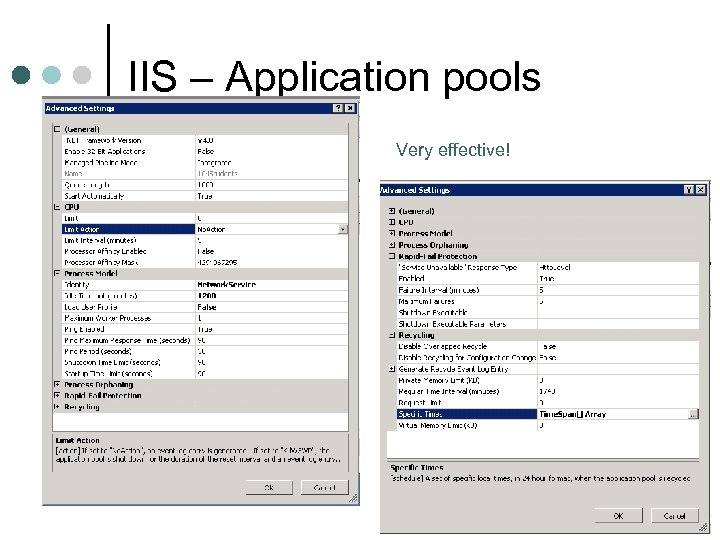
Task: Select the Managed Pipeline Mode row
Action: pos(205,162)
